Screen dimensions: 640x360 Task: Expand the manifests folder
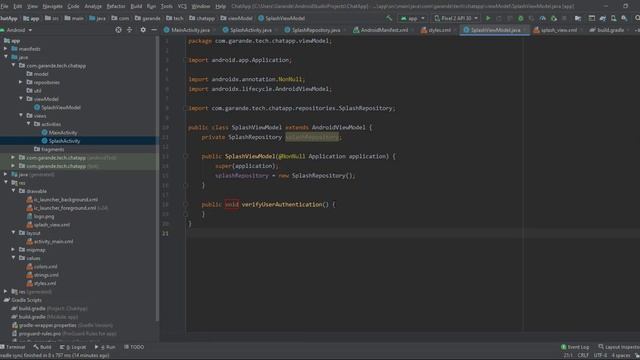pyautogui.click(x=6, y=49)
